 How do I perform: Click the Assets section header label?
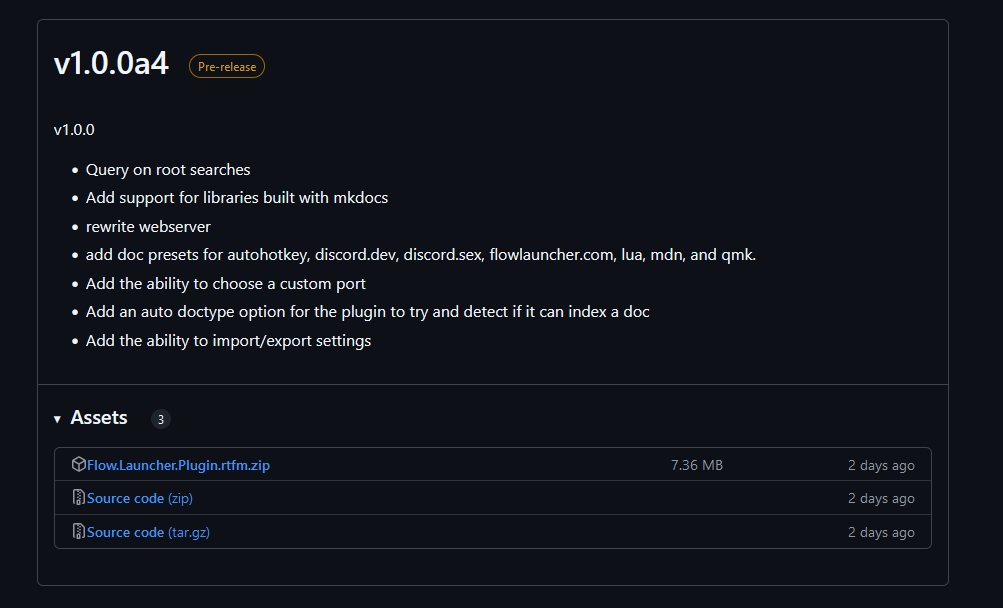click(99, 418)
